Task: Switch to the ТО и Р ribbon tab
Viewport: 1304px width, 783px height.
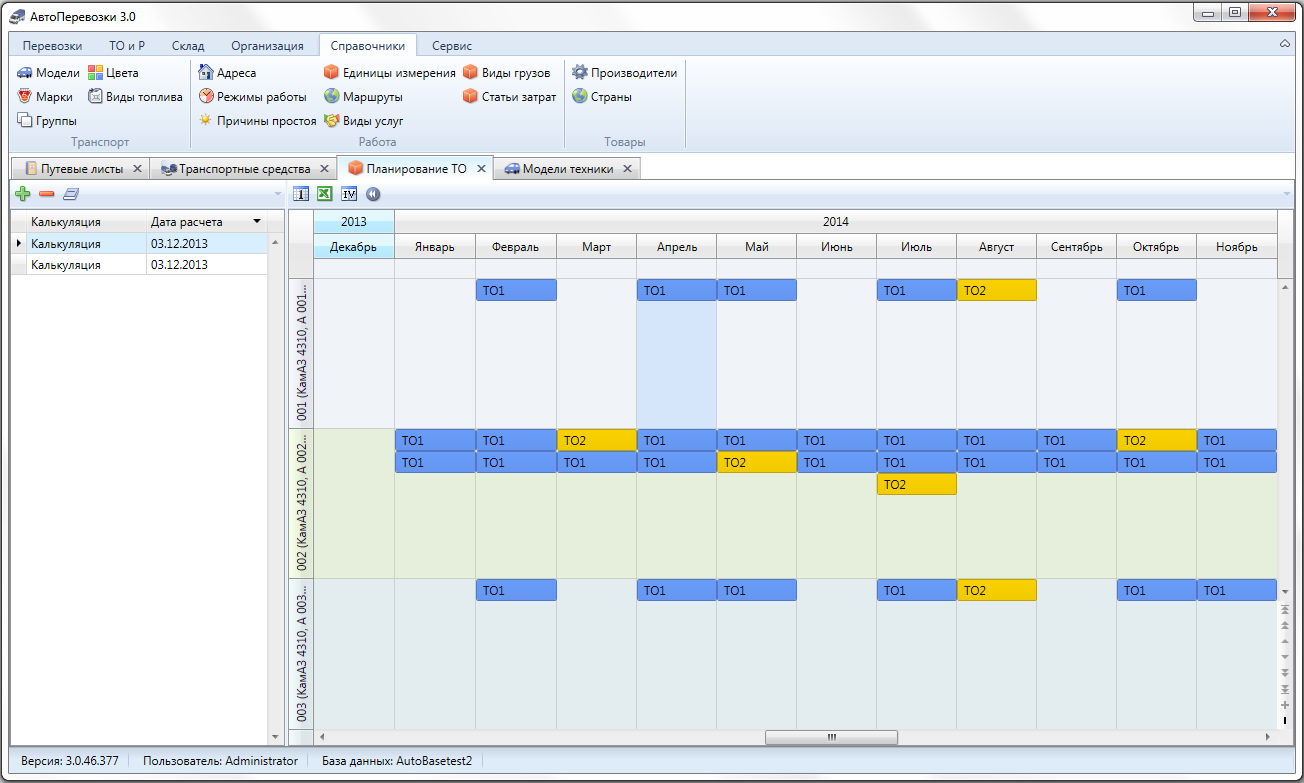Action: pyautogui.click(x=127, y=46)
